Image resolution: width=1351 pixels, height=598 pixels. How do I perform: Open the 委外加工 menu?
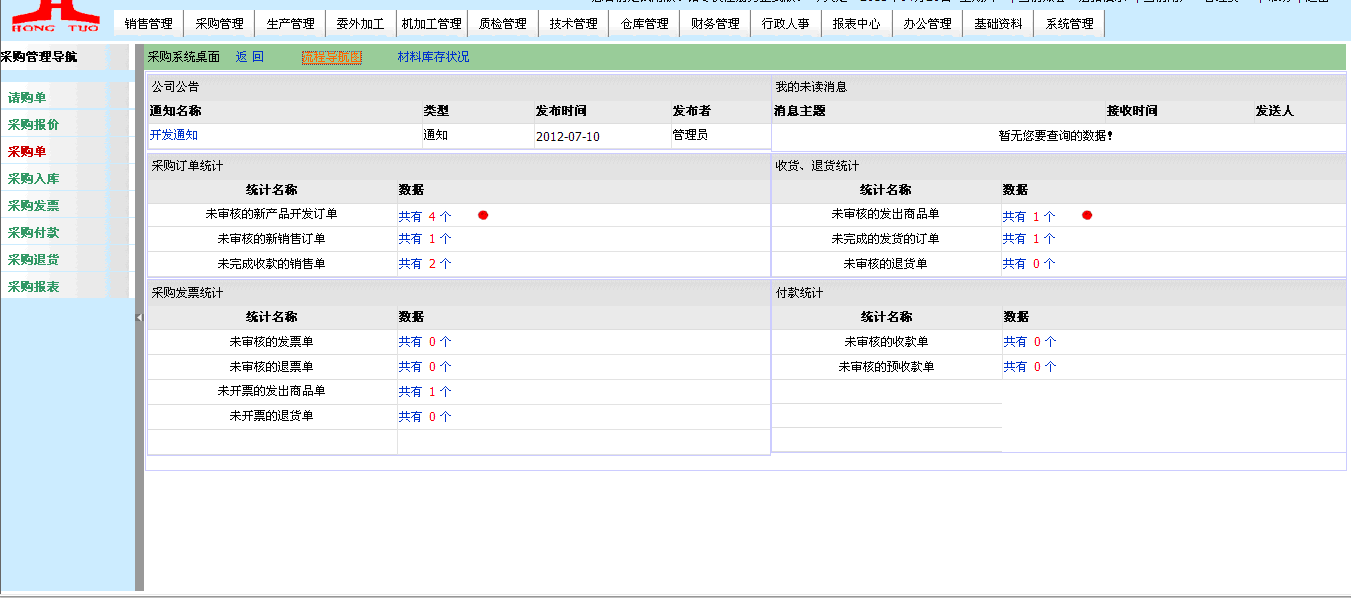click(361, 24)
